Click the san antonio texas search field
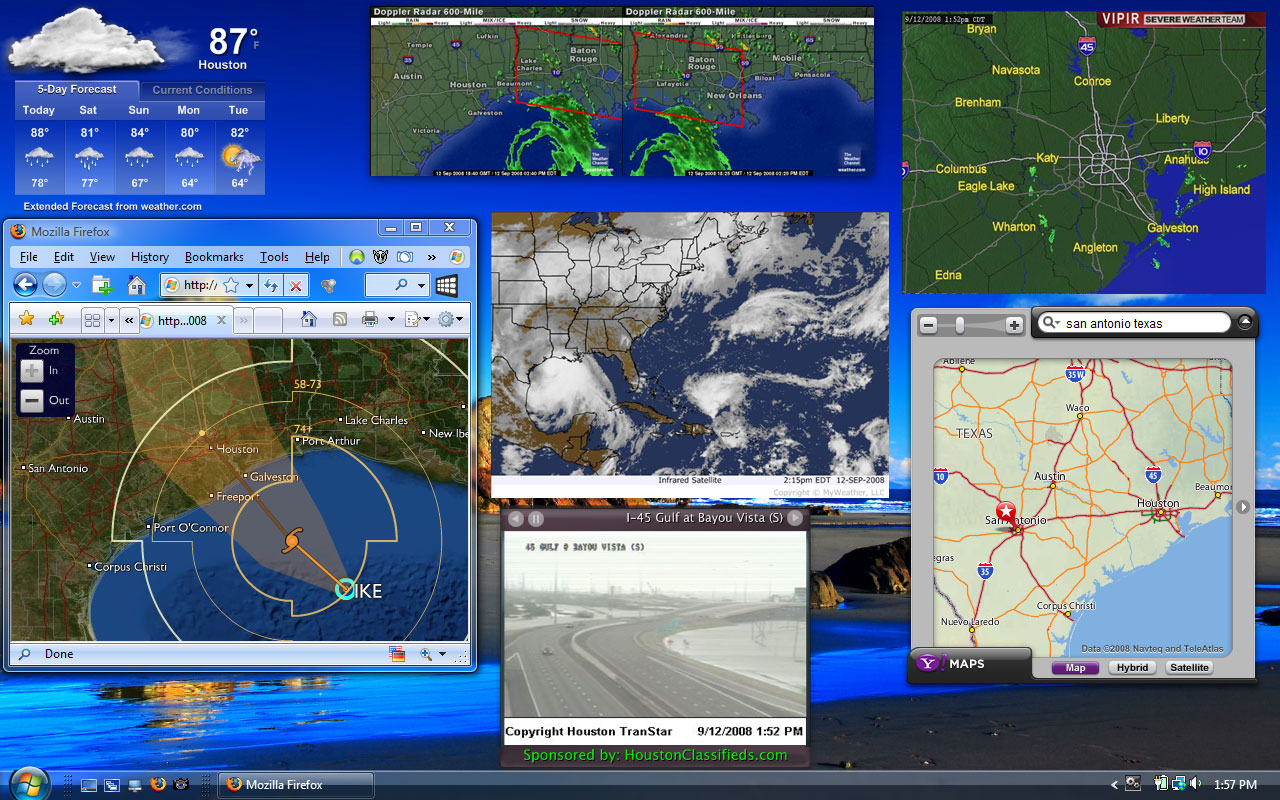Screen dimensions: 1280x800 [x=1134, y=323]
